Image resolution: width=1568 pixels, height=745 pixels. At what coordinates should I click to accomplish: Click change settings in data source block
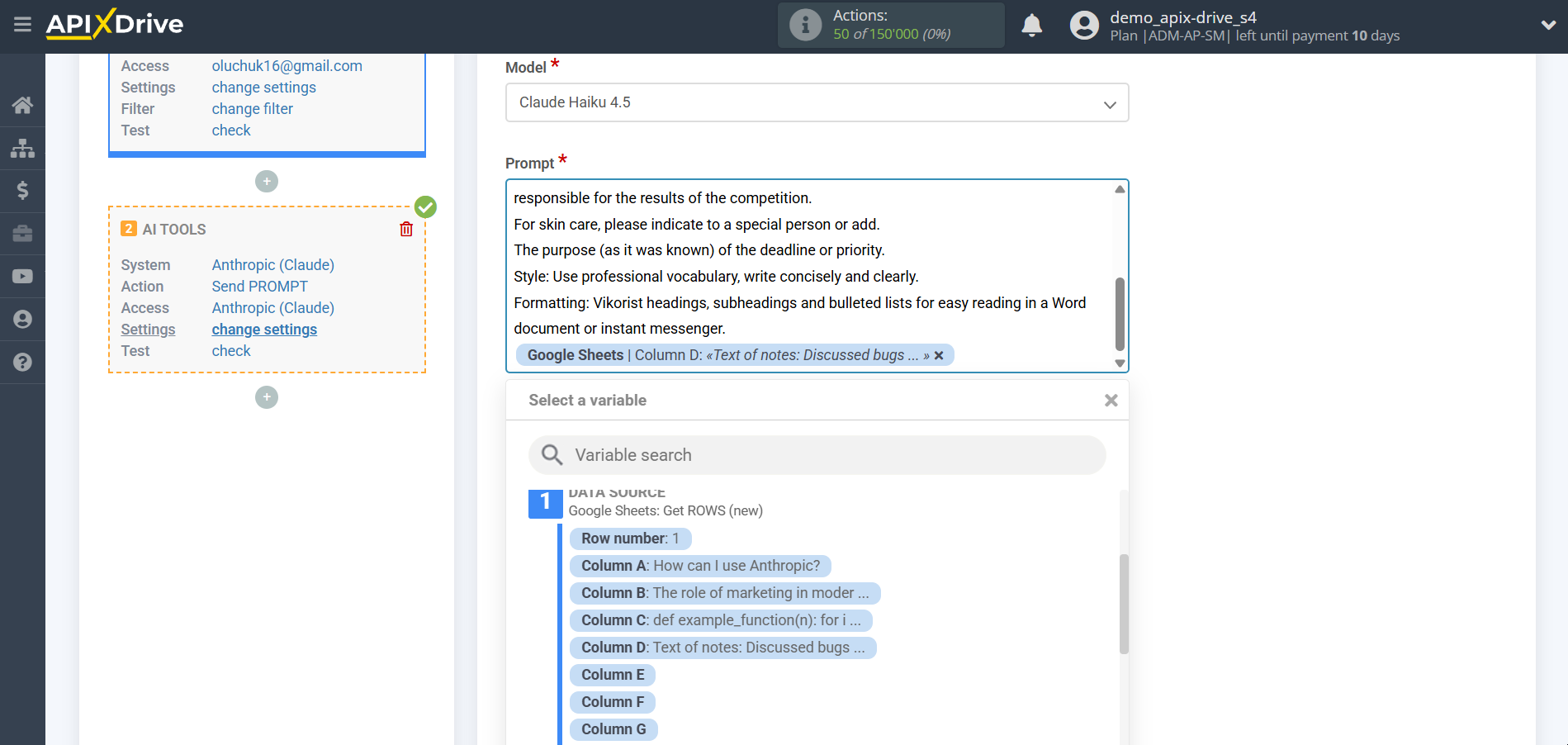click(263, 88)
